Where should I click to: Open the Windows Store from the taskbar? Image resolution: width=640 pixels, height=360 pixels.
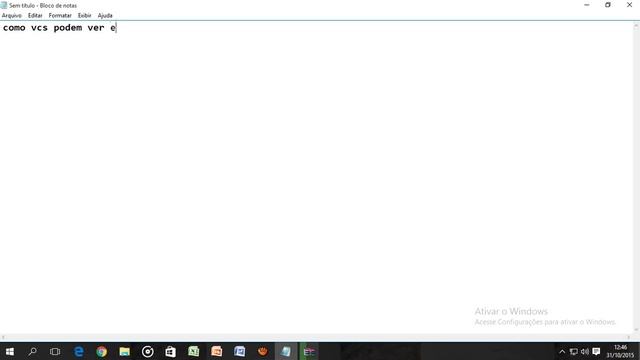(x=171, y=351)
